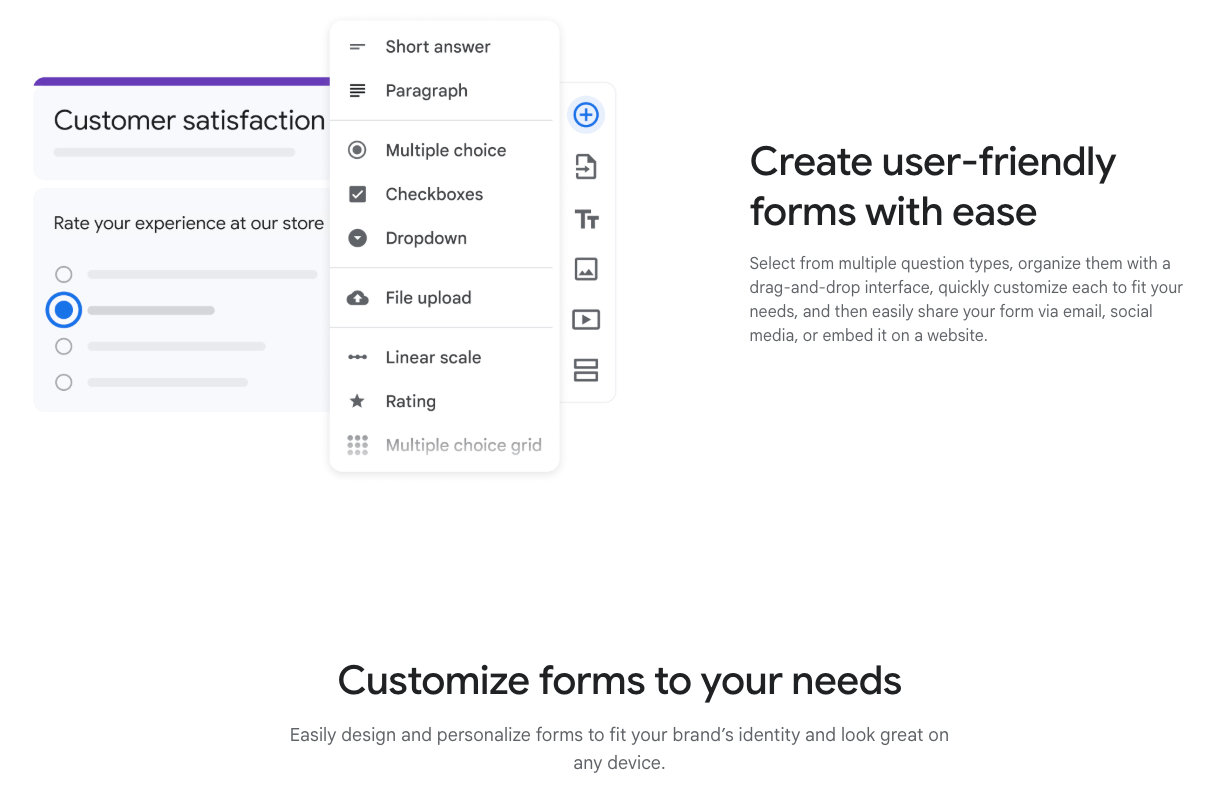This screenshot has width=1222, height=800.
Task: Click the Multiple choice grid icon
Action: (x=357, y=444)
